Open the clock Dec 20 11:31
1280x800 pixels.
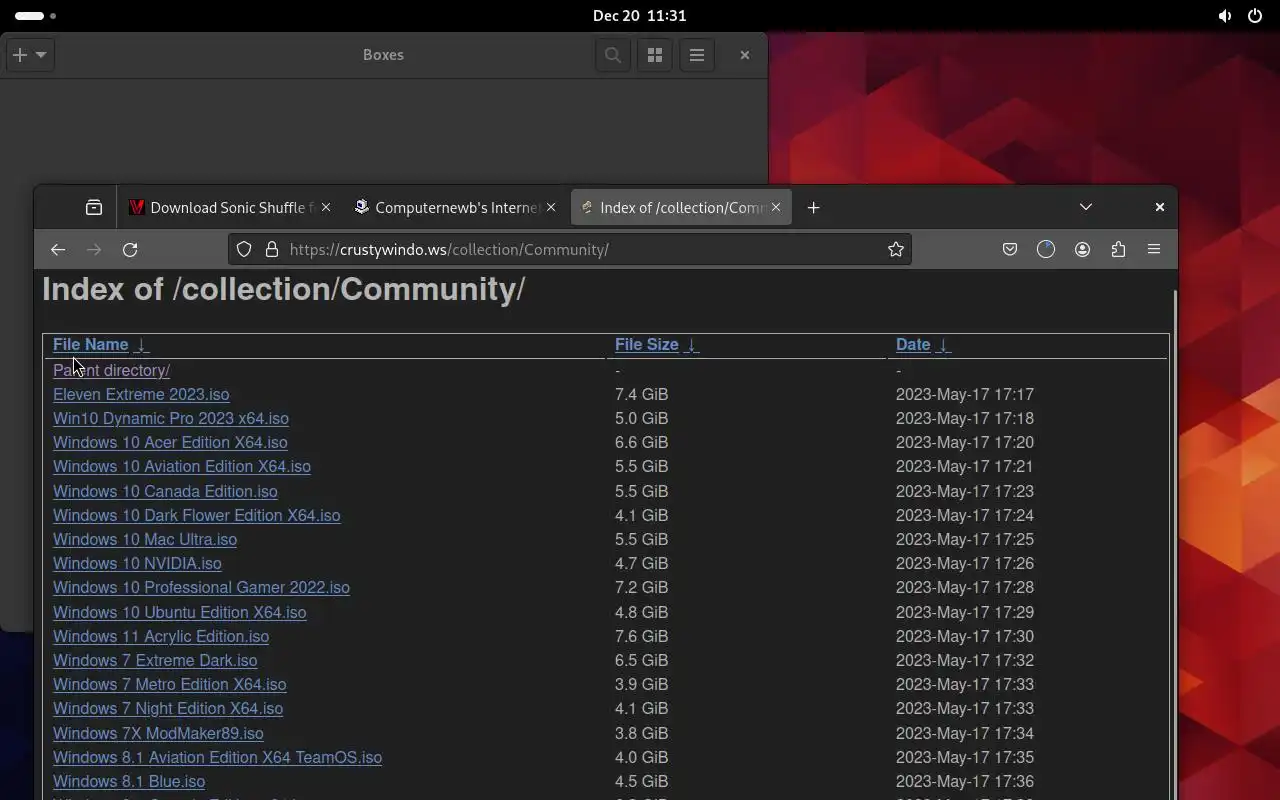[x=640, y=16]
